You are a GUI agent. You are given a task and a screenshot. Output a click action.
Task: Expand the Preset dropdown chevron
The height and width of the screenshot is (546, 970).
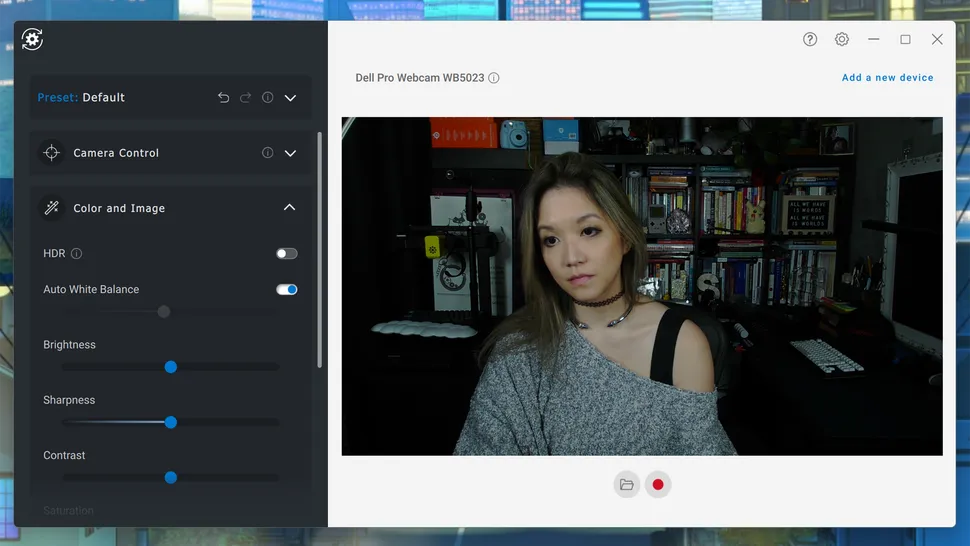point(290,98)
